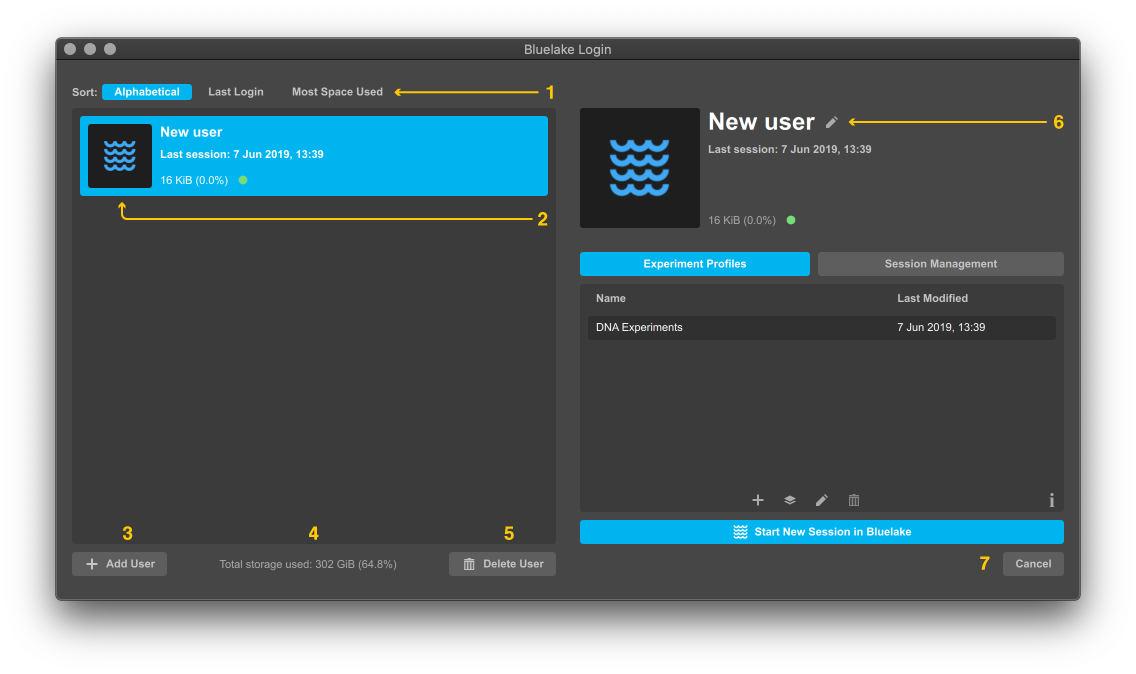Sort users by Alphabetical
The image size is (1136, 674).
147,92
